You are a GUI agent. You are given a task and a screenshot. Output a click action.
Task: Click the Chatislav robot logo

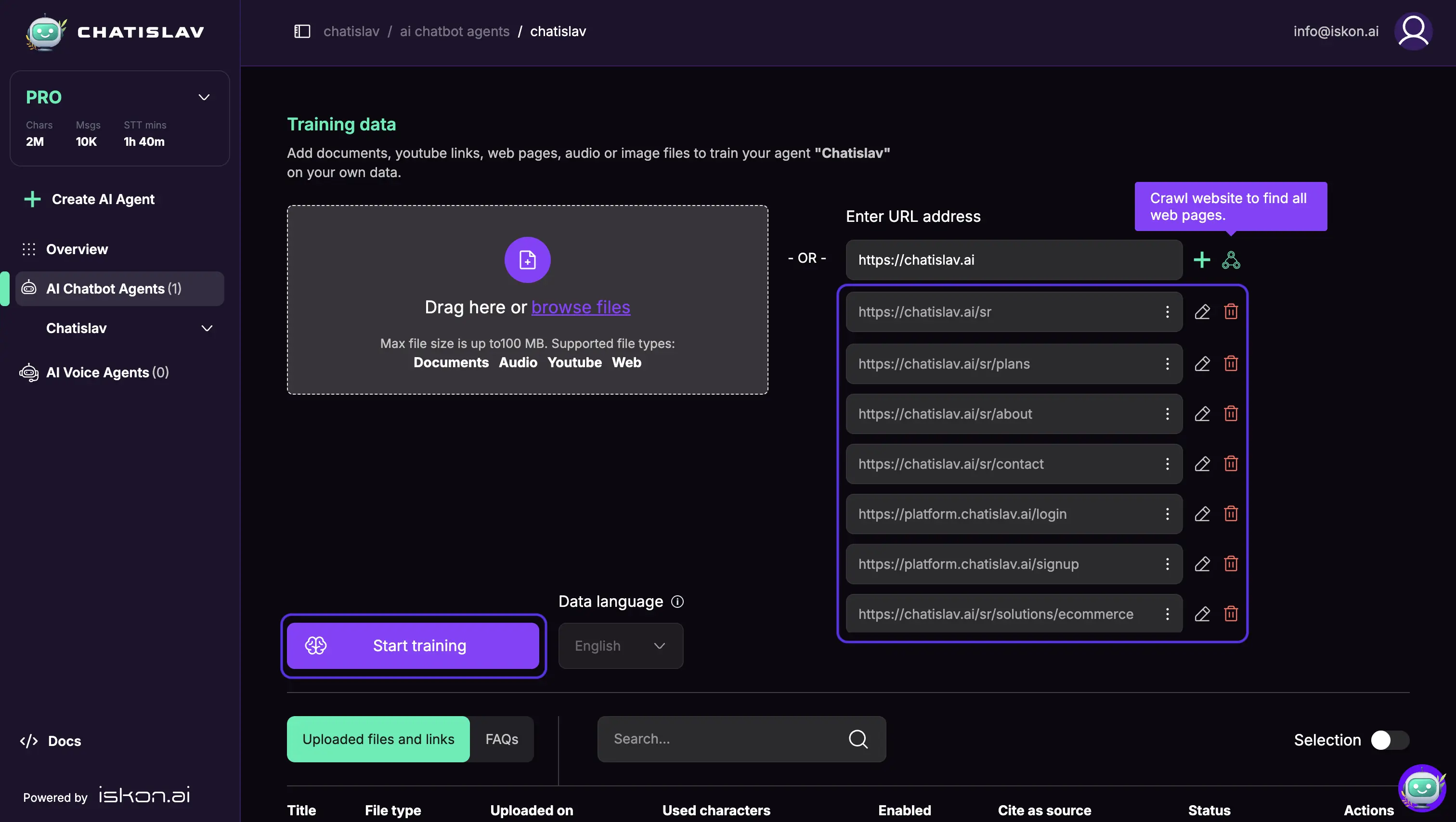(46, 32)
